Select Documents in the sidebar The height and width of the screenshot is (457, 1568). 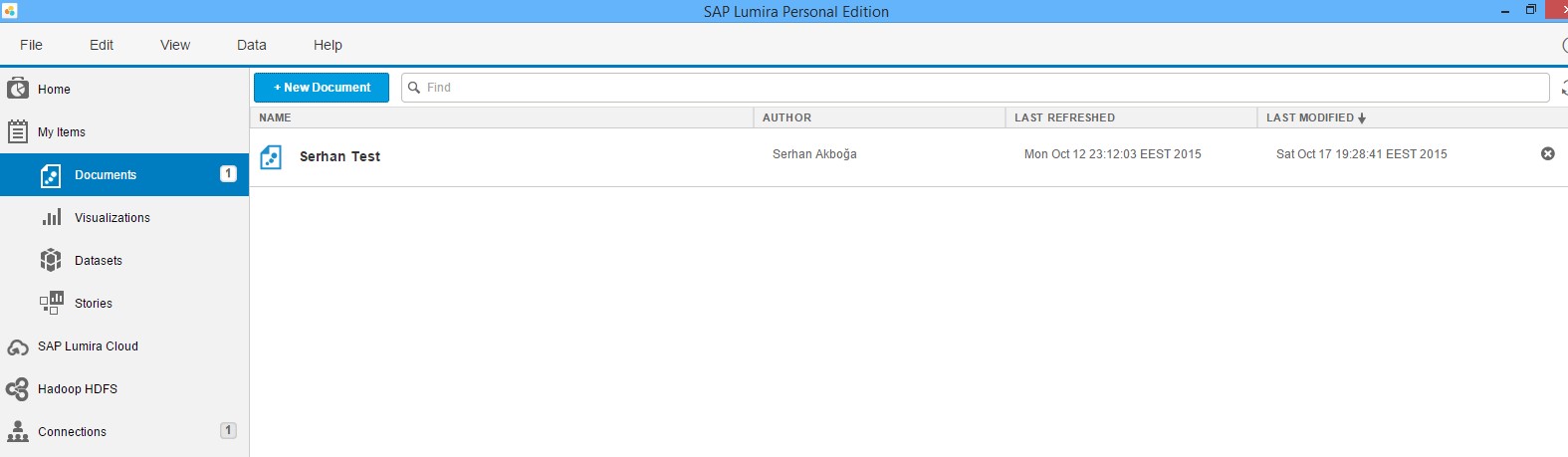click(x=106, y=175)
